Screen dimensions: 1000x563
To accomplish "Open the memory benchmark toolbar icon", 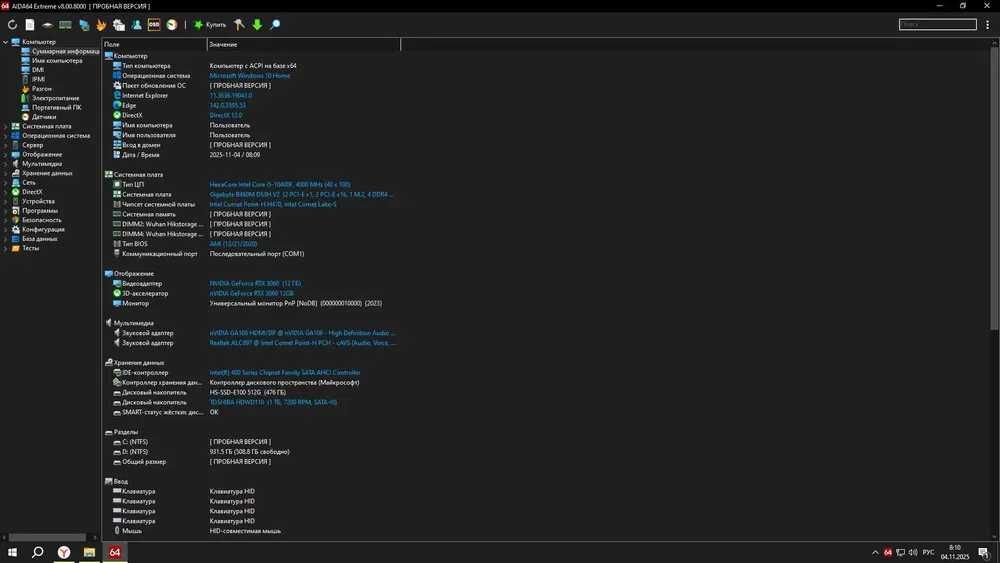I will click(x=65, y=25).
